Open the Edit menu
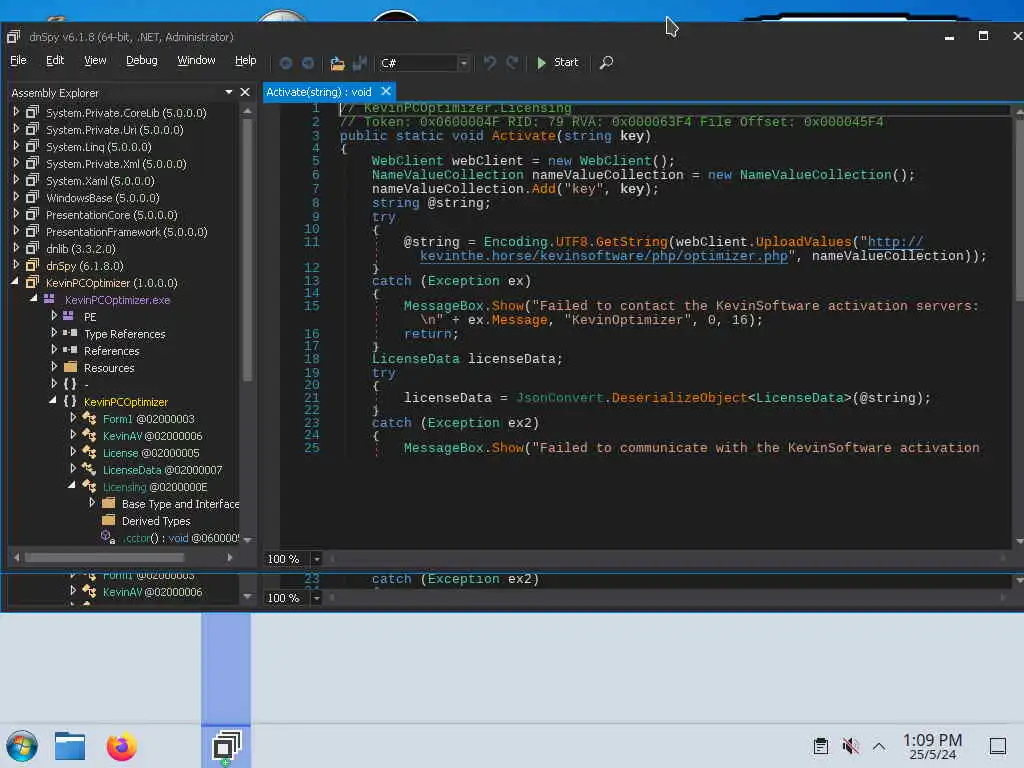The height and width of the screenshot is (768, 1024). (55, 60)
